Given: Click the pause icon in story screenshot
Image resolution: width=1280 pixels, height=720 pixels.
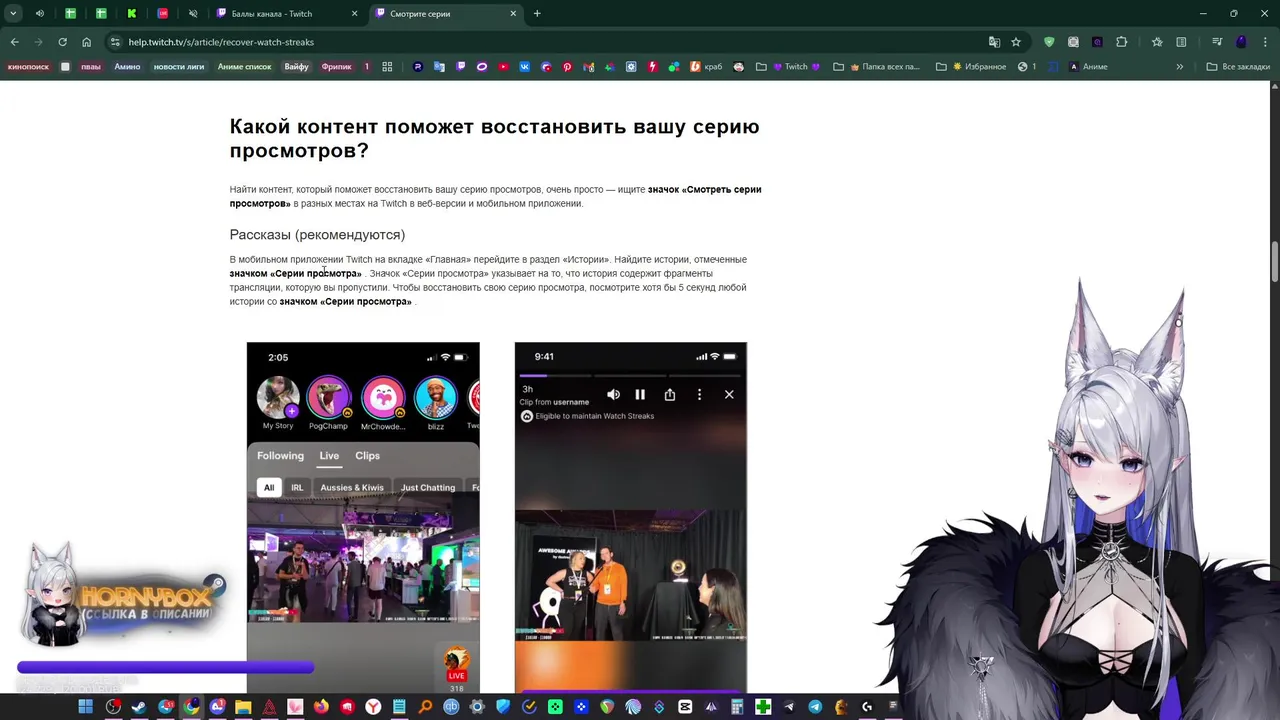Looking at the screenshot, I should click(x=640, y=395).
